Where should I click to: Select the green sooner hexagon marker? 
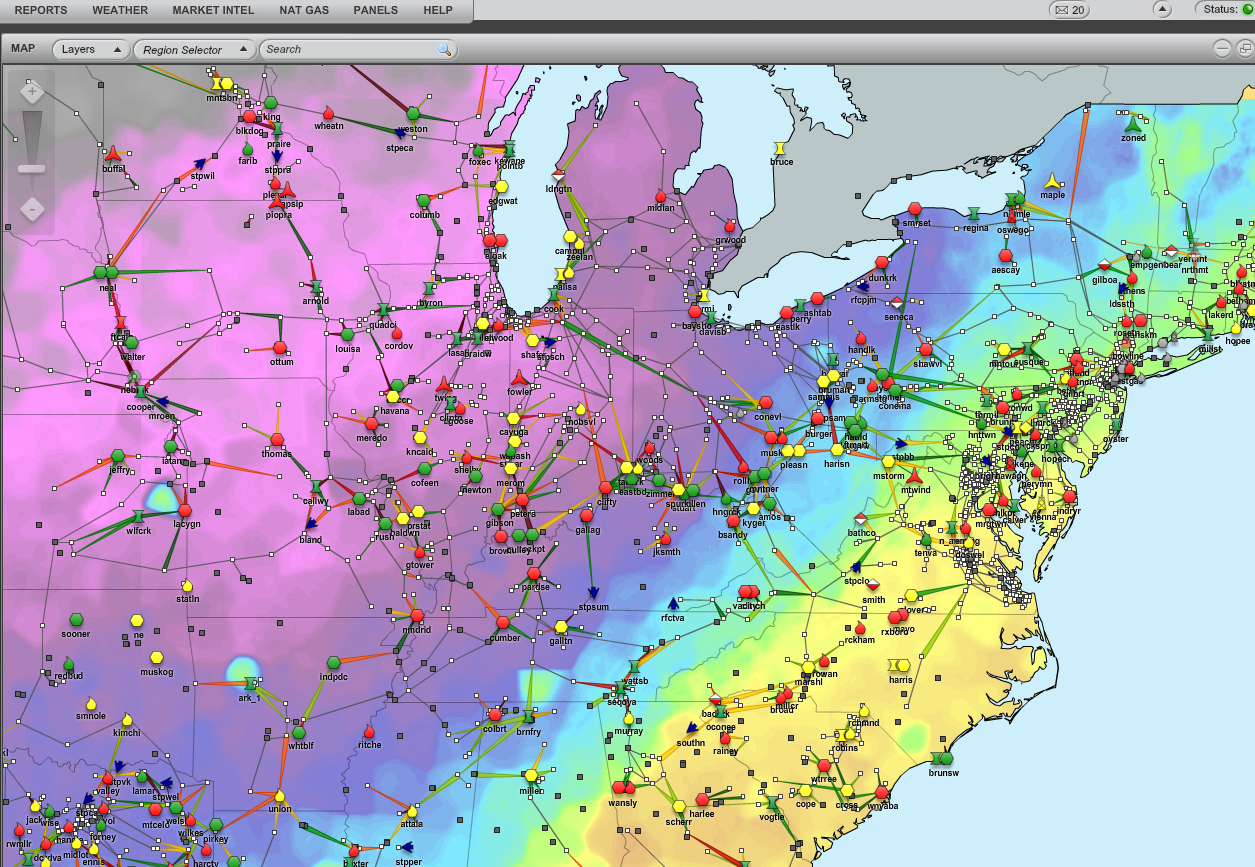point(76,621)
